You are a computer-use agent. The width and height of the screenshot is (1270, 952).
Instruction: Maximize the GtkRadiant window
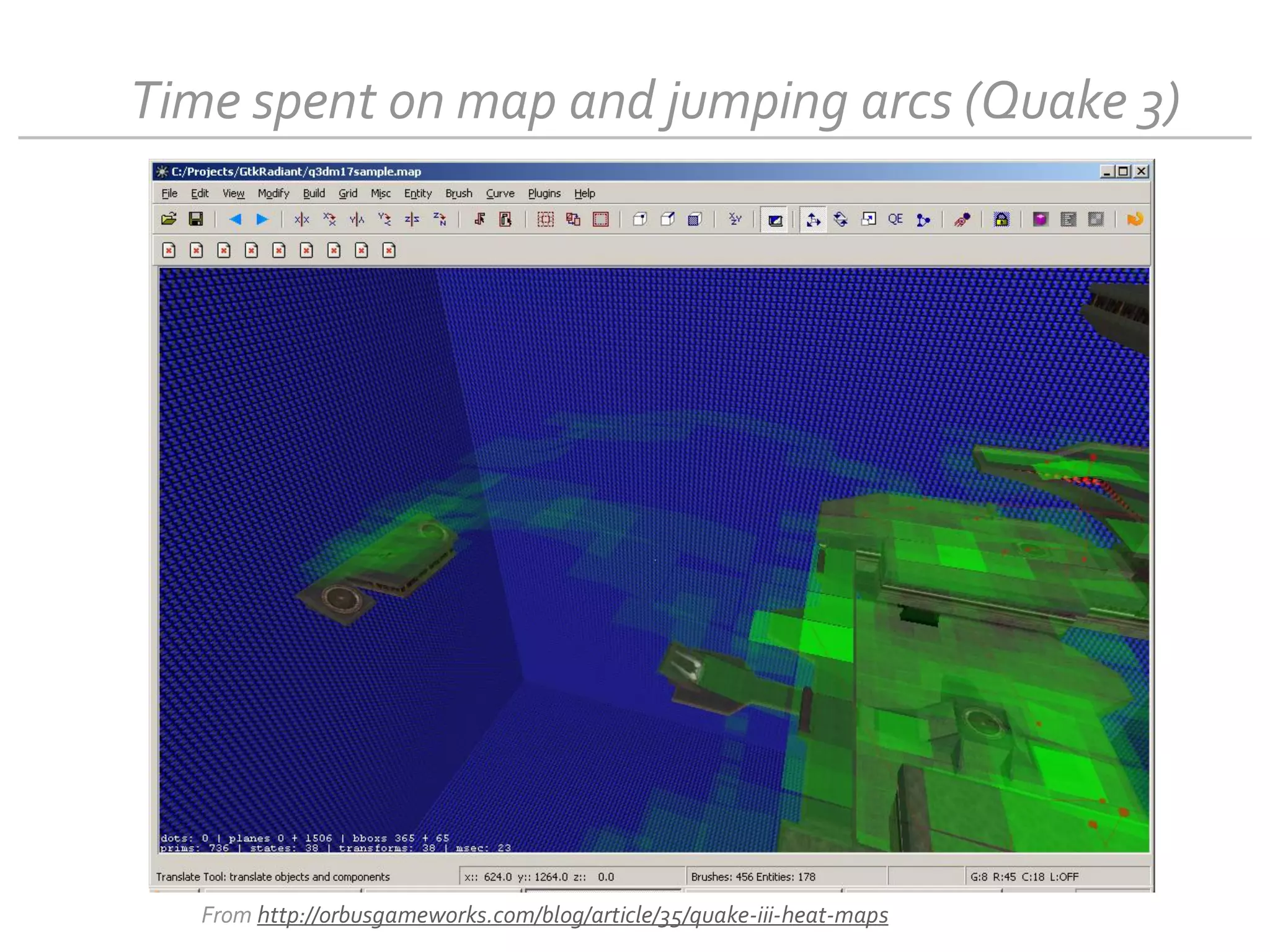(1123, 172)
